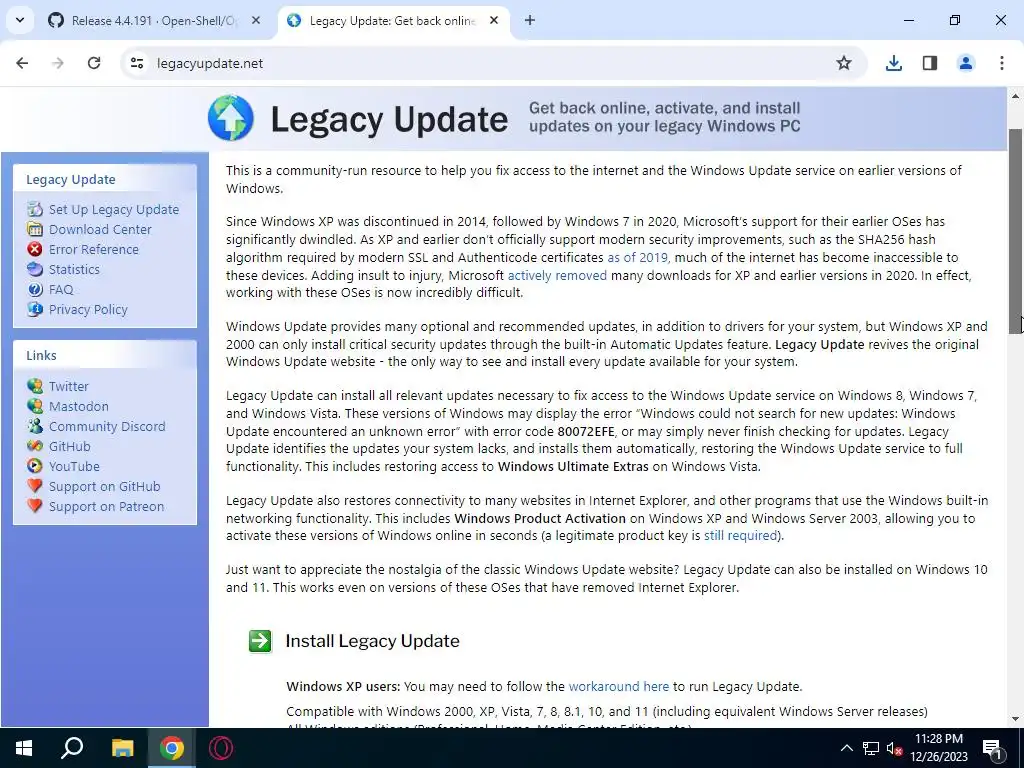The width and height of the screenshot is (1024, 768).
Task: Expand the tab search dropdown
Action: pyautogui.click(x=20, y=20)
